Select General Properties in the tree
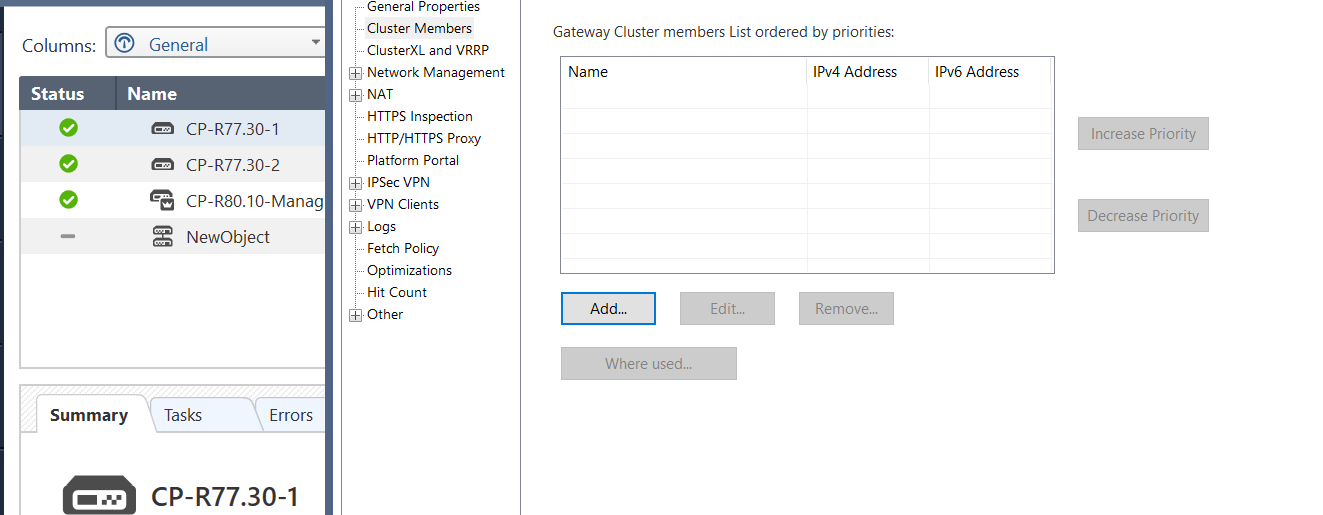Viewport: 1323px width, 515px height. point(423,7)
